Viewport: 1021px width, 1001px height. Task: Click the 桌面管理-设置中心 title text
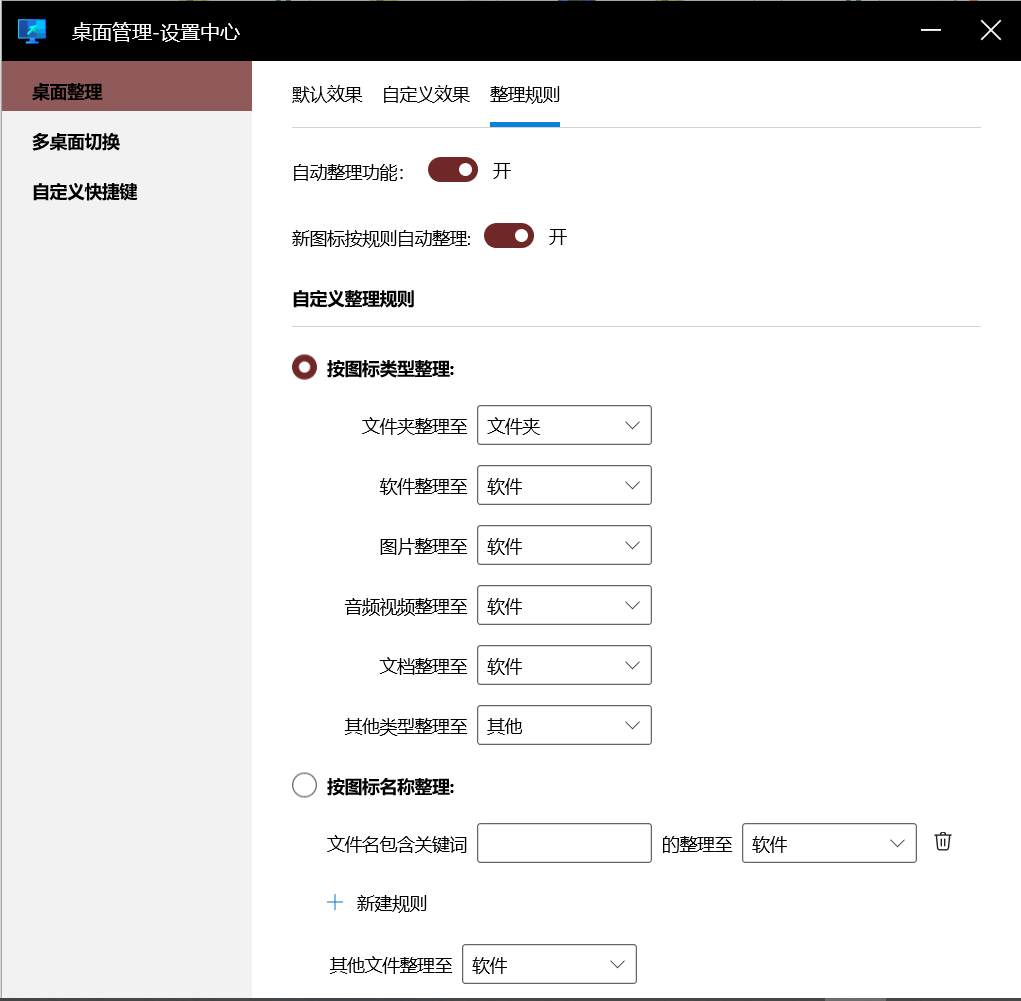click(156, 32)
